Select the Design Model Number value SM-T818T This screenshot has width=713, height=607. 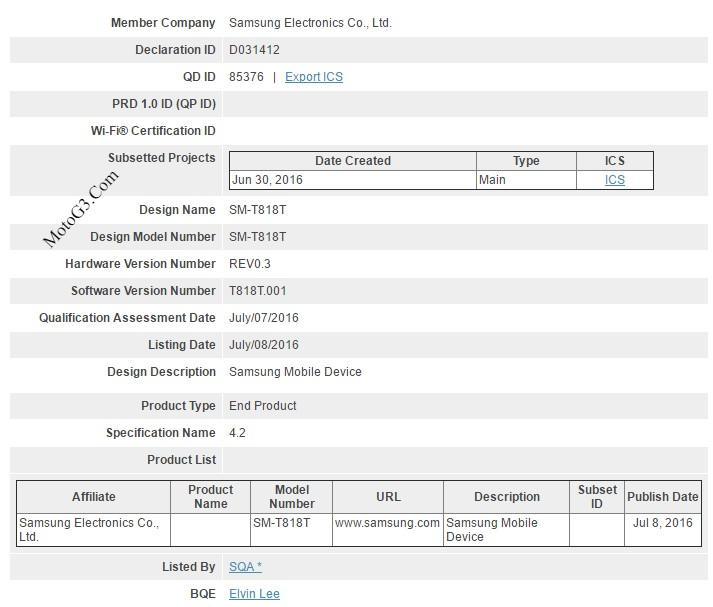(x=257, y=236)
